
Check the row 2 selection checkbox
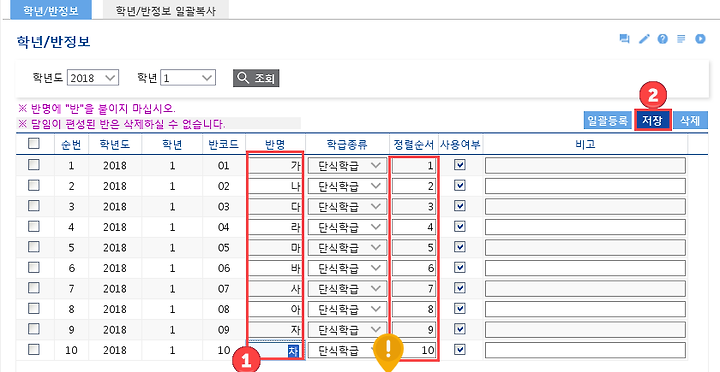[34, 185]
